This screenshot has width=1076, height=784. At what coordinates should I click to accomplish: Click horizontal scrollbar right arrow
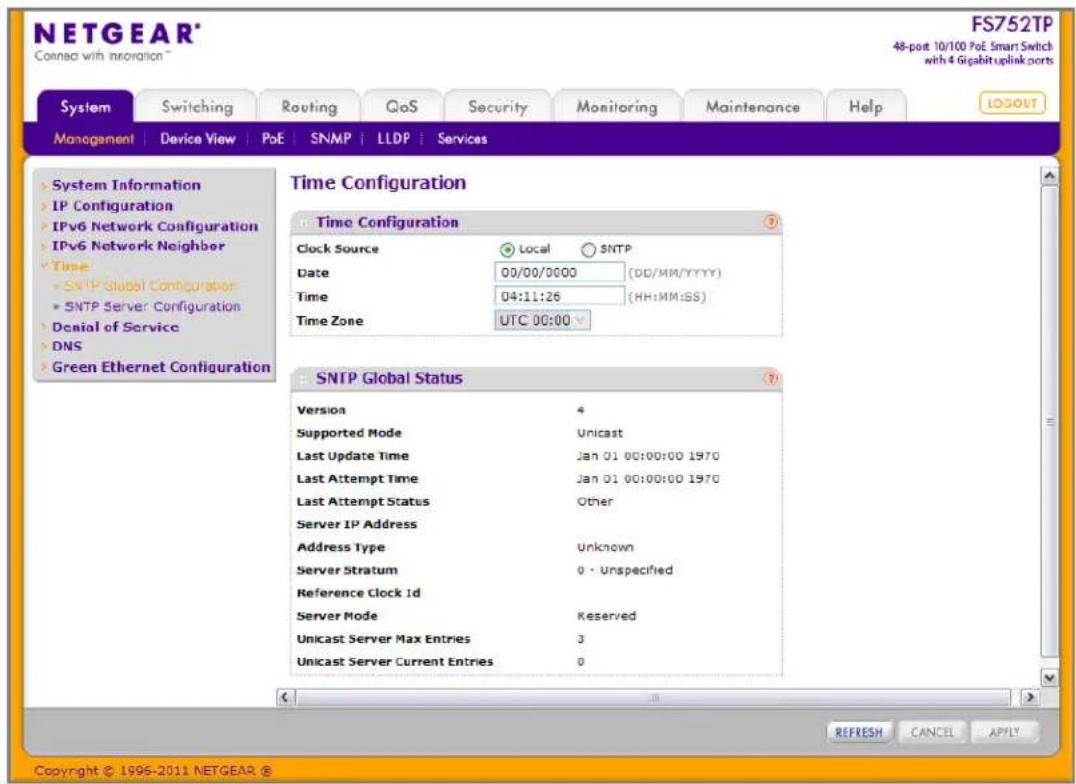click(x=1029, y=698)
